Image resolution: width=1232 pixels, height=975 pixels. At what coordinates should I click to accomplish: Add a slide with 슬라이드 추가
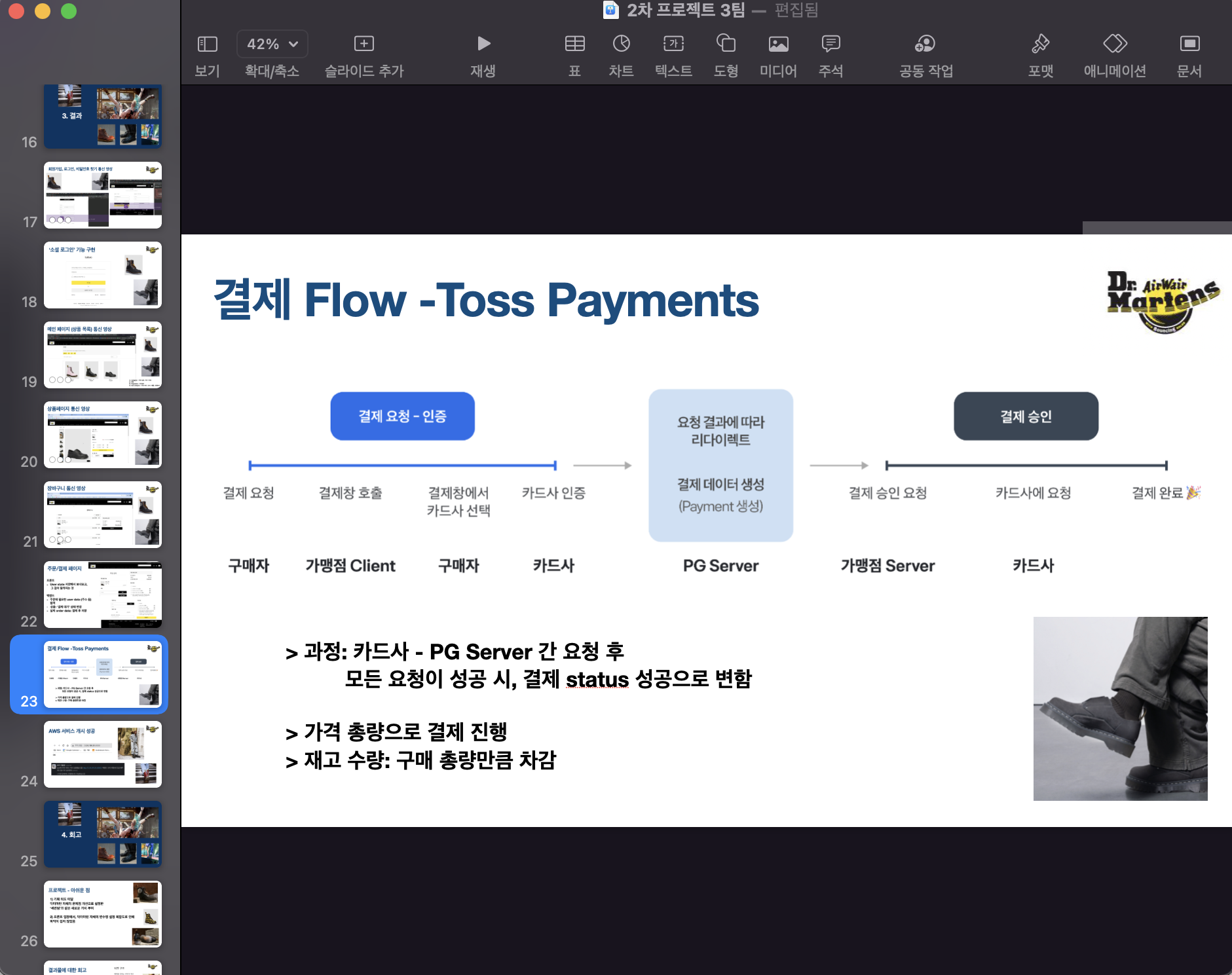[x=364, y=44]
